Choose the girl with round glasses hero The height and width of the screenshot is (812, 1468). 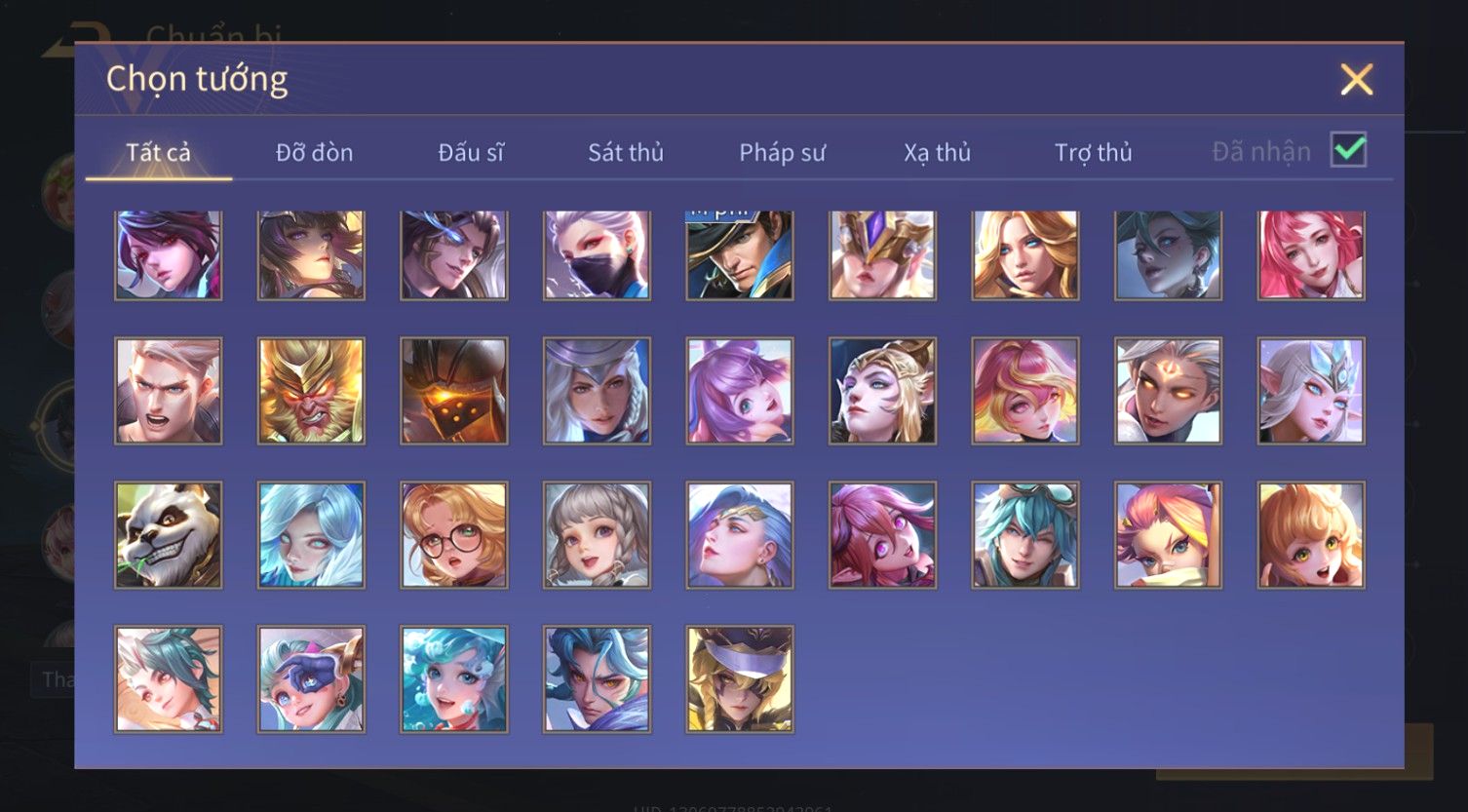[453, 535]
